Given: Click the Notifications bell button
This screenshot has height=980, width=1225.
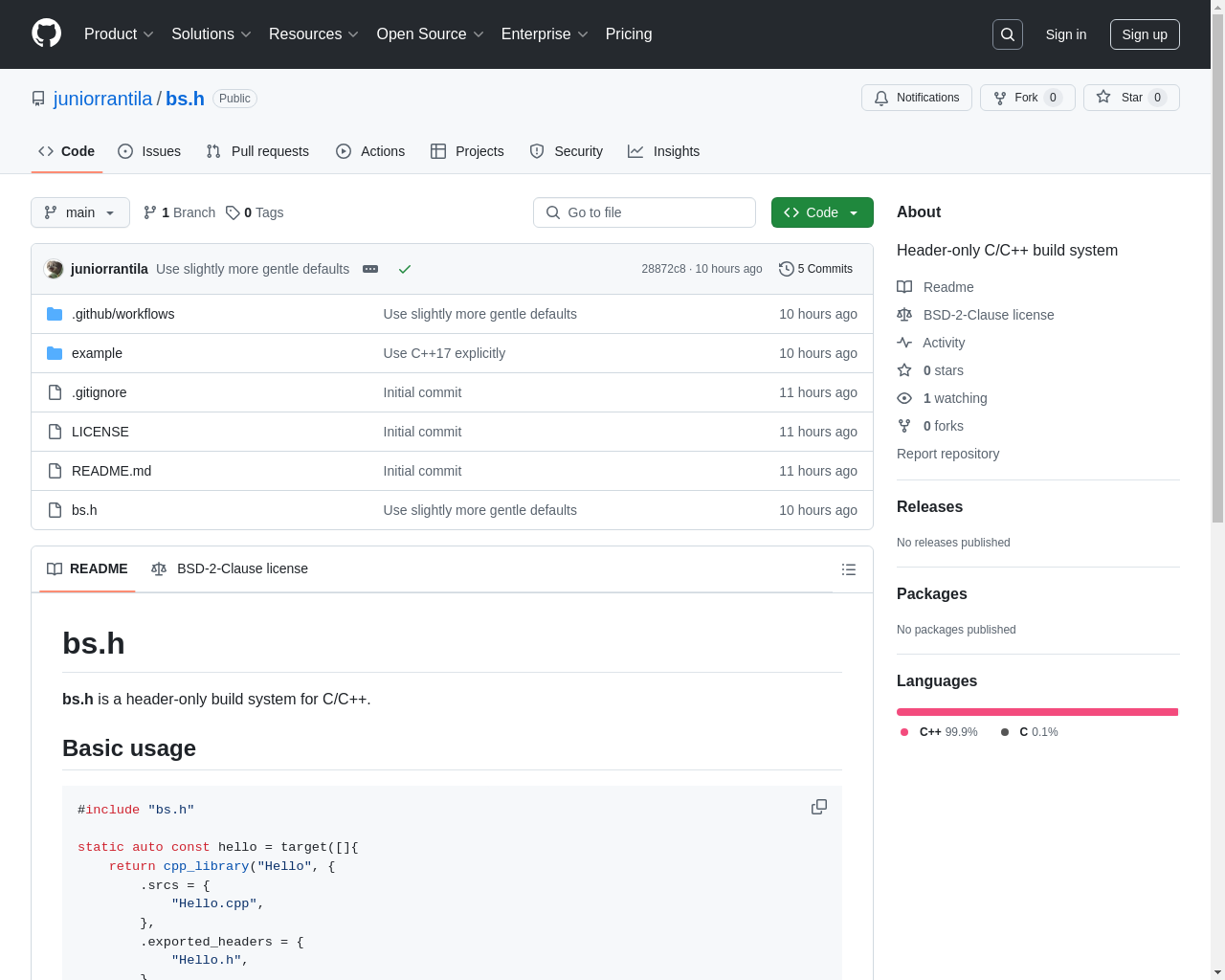Looking at the screenshot, I should coord(917,98).
